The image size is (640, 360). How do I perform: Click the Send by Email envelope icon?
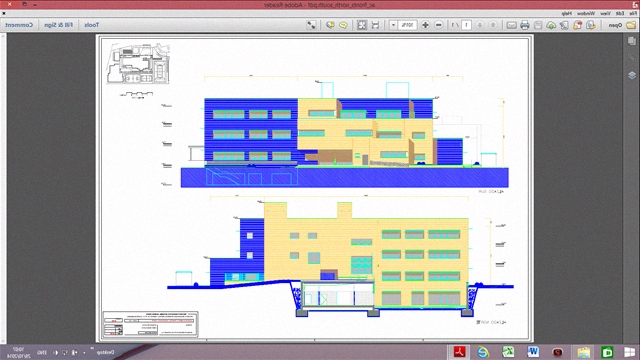click(511, 25)
